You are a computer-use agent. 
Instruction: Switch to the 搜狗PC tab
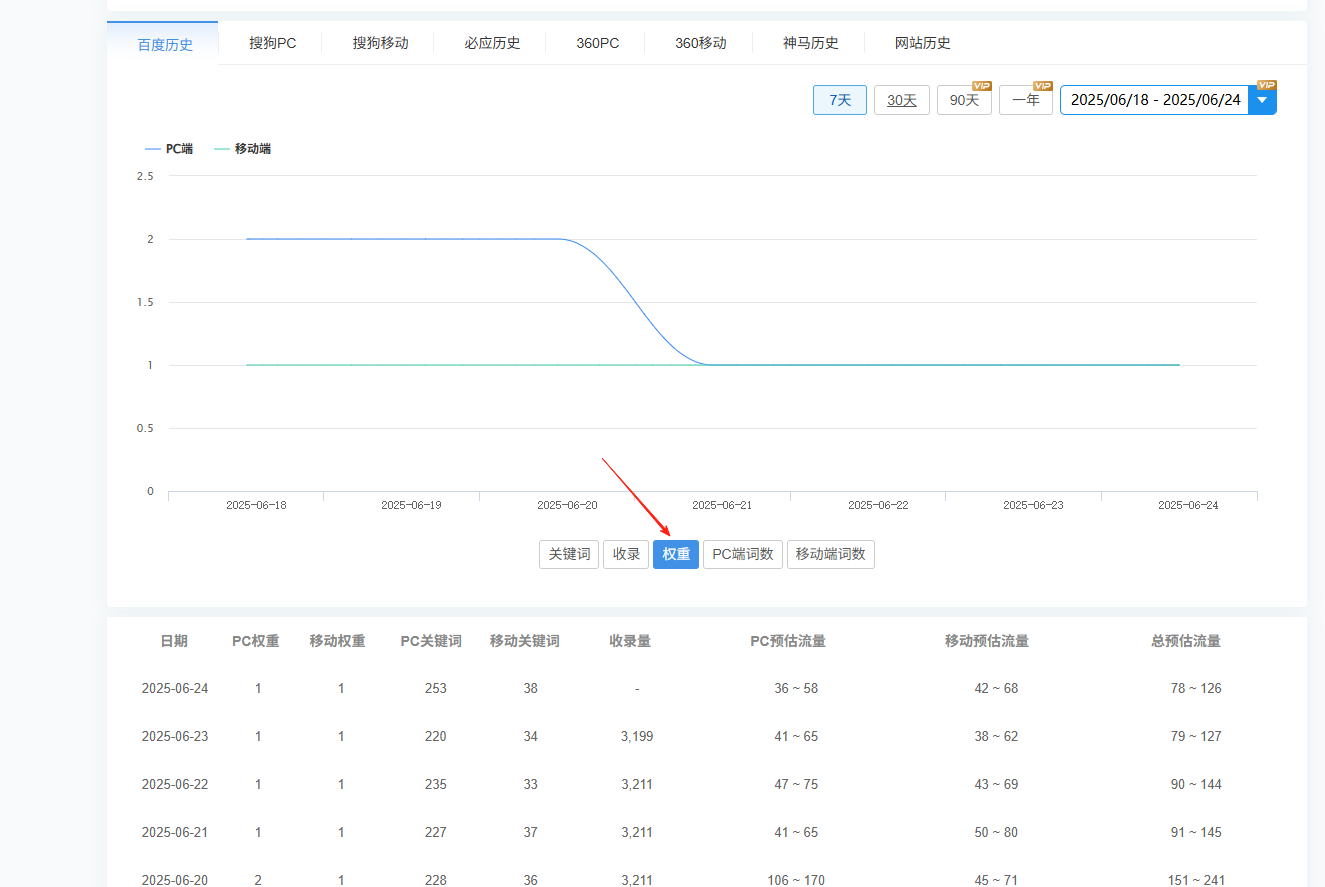point(270,43)
